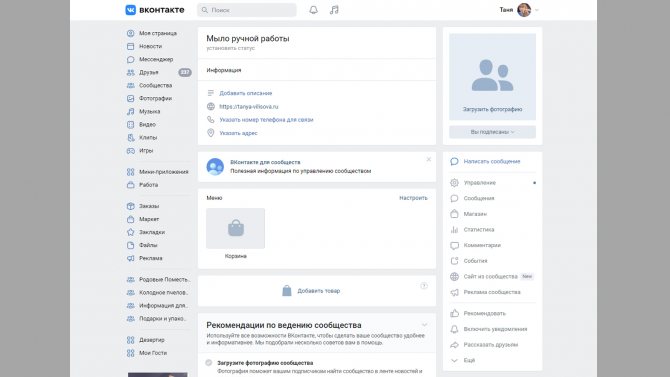Open Новости in the sidebar
Image resolution: width=670 pixels, height=377 pixels.
[x=150, y=46]
